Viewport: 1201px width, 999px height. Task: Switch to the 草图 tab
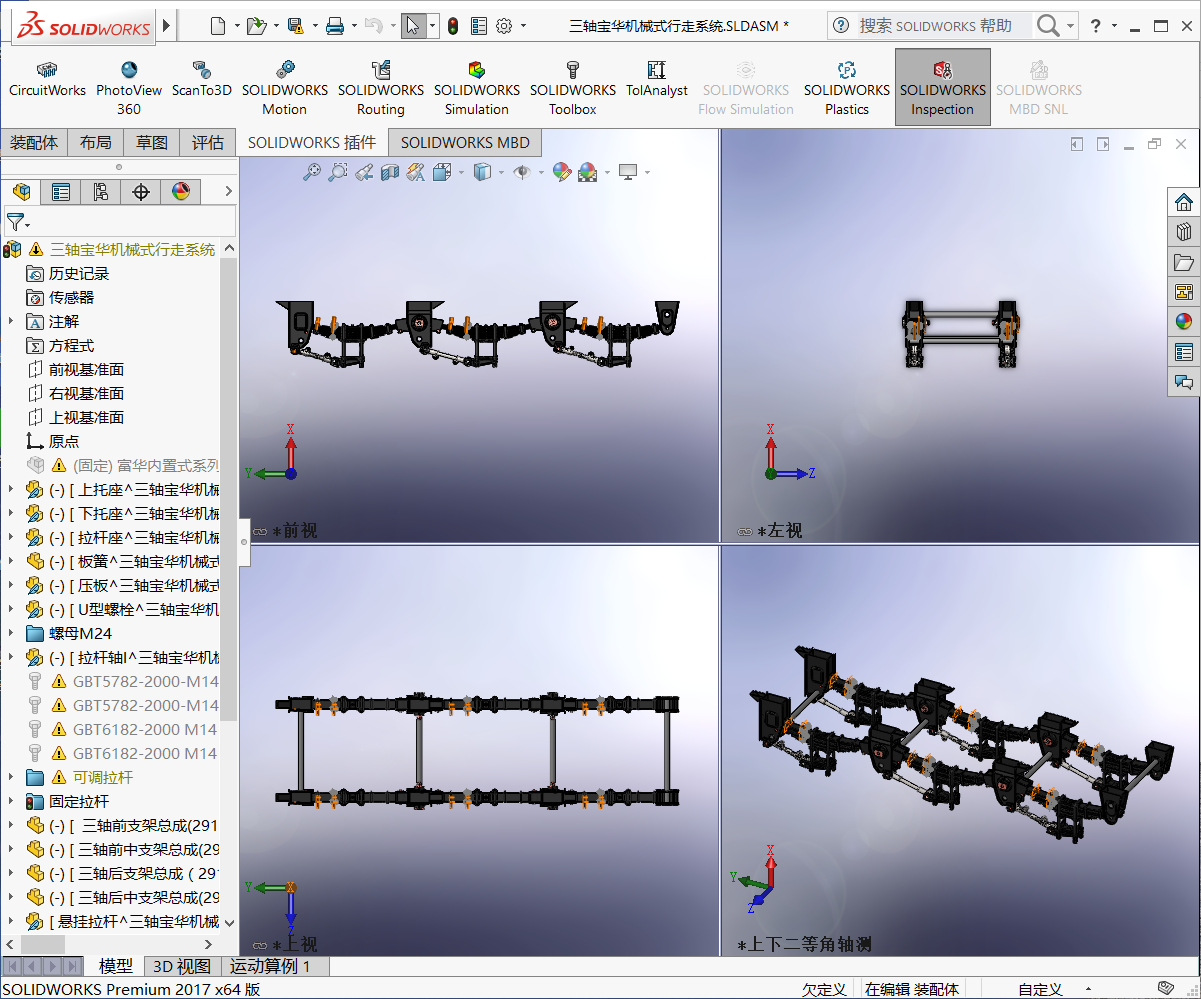152,143
